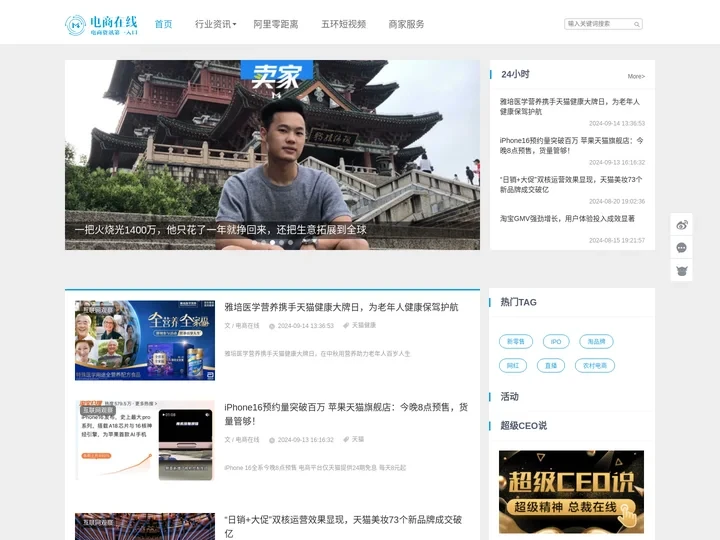
Task: Open the 卖家 banner image
Action: pos(272,155)
